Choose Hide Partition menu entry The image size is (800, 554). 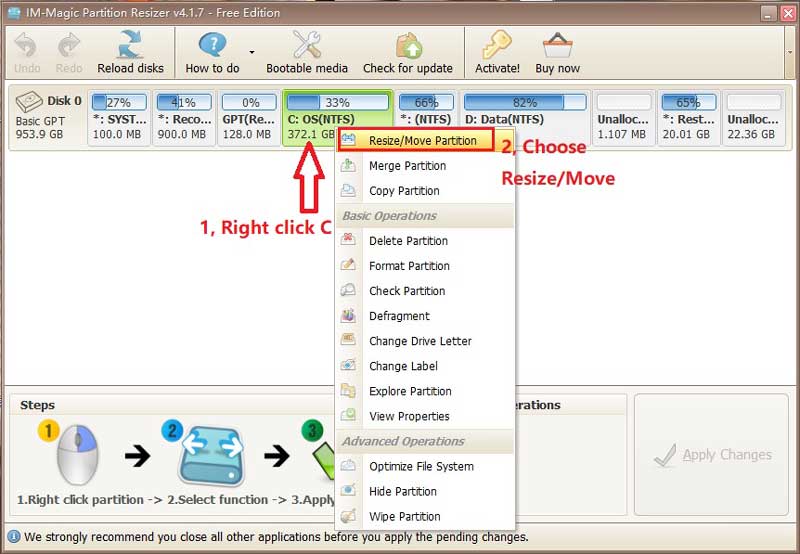coord(425,491)
